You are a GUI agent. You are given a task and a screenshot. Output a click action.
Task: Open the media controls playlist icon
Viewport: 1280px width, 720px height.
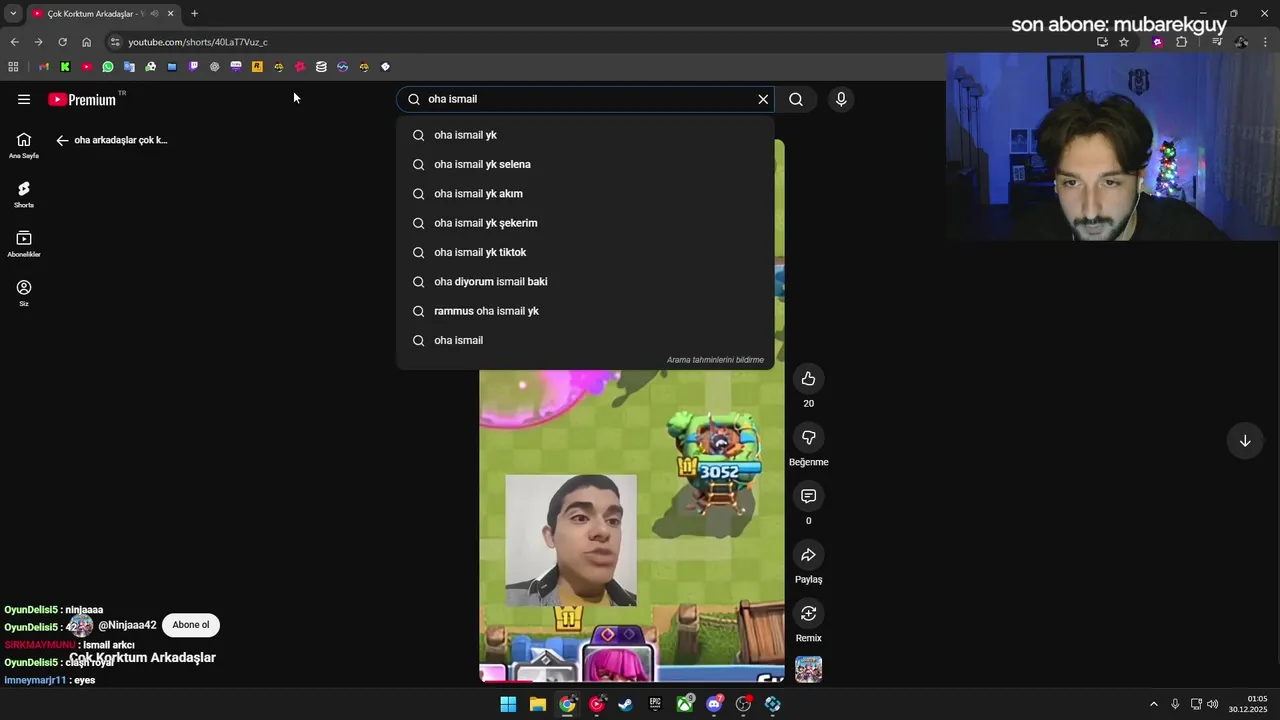tap(1217, 42)
